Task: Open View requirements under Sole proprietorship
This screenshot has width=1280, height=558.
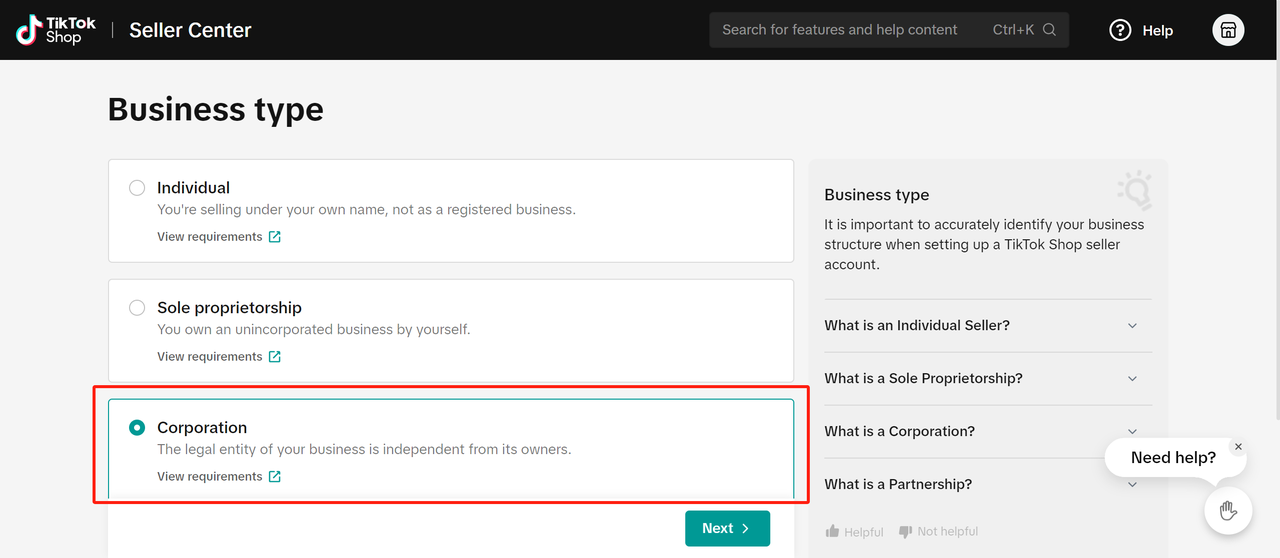Action: click(219, 357)
